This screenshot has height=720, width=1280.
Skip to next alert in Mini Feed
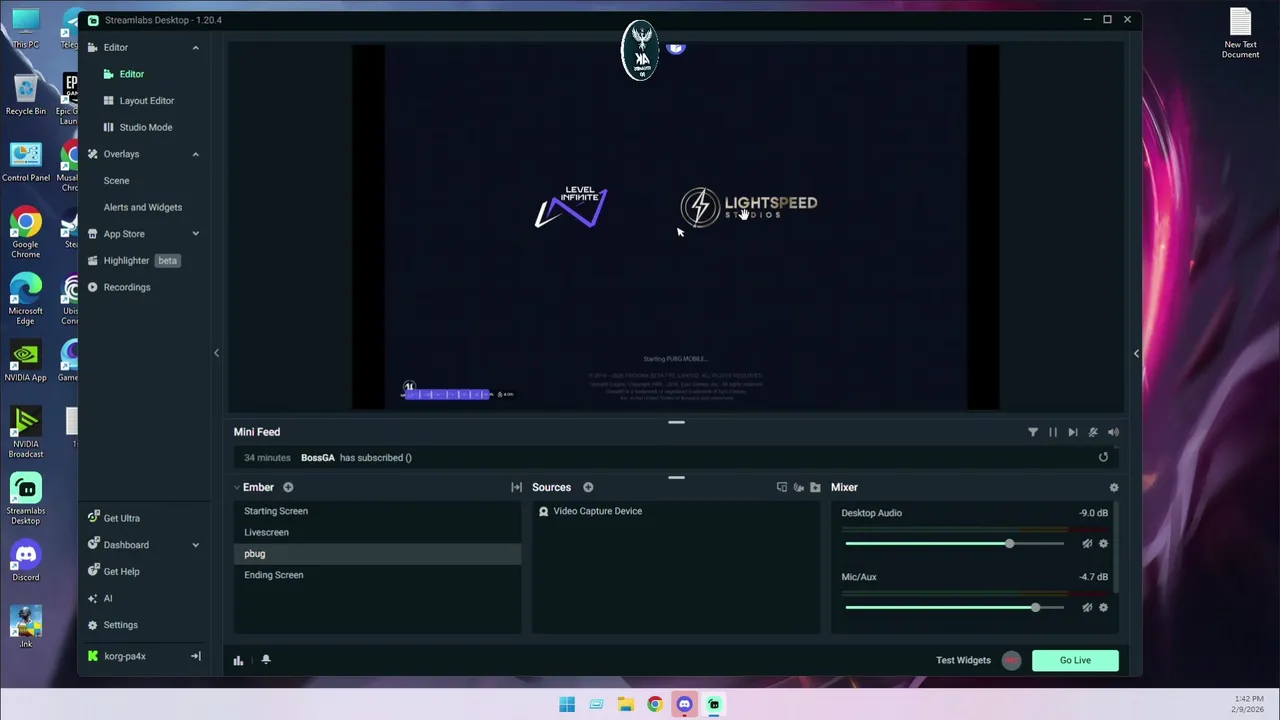[x=1073, y=432]
